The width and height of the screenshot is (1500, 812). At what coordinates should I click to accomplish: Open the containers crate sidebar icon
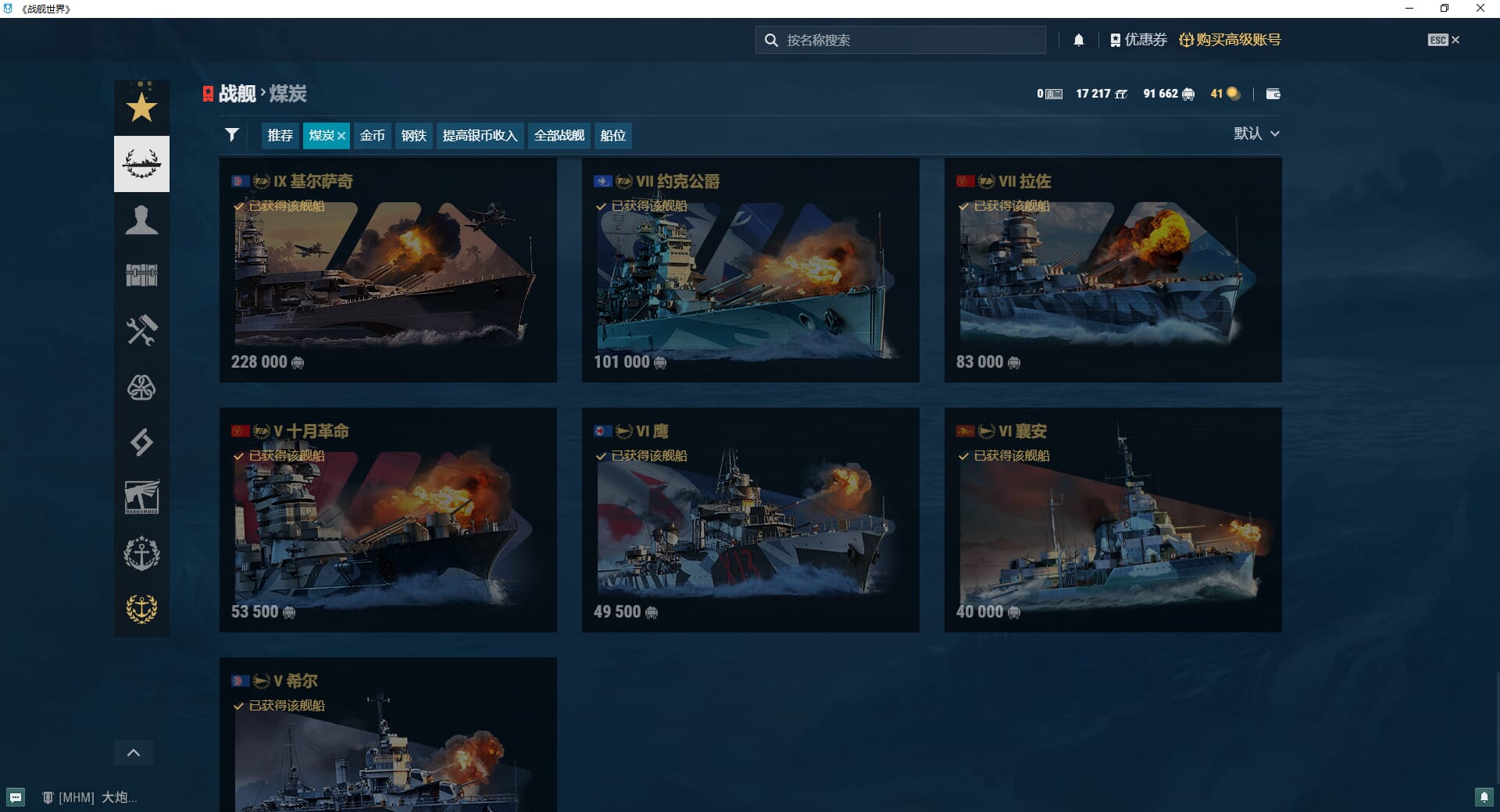pyautogui.click(x=141, y=275)
